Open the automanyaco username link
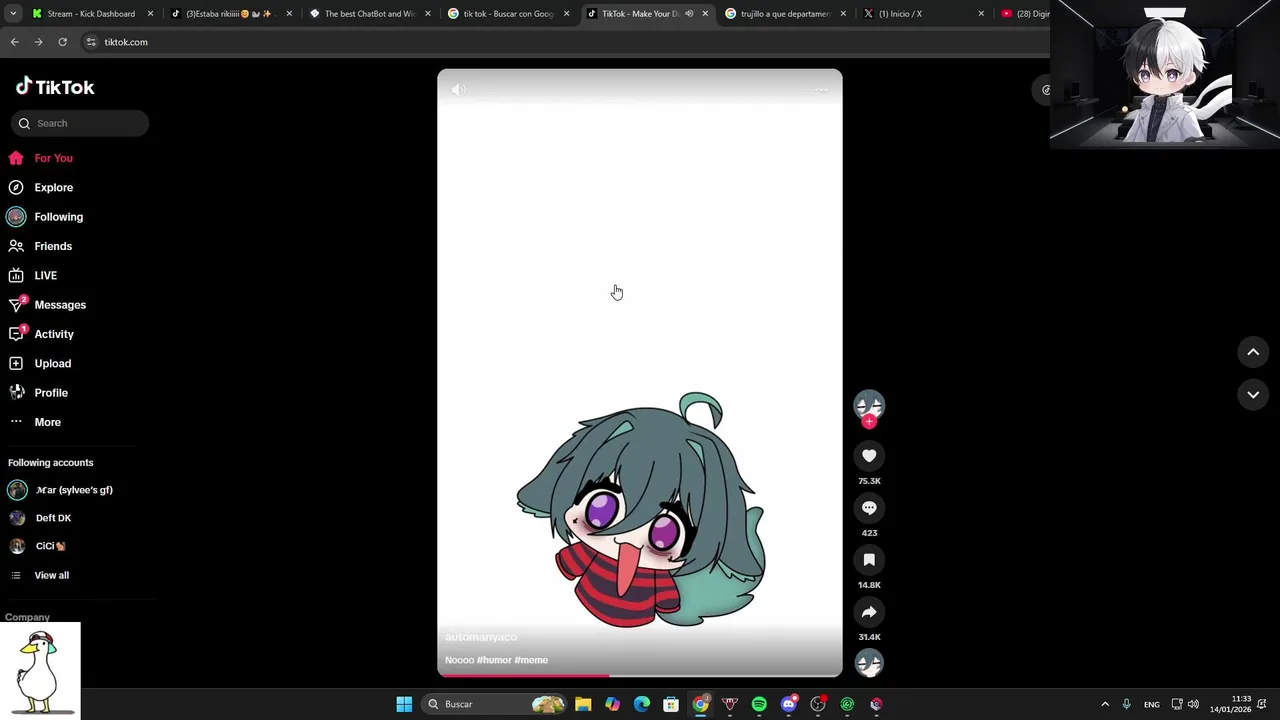Image resolution: width=1280 pixels, height=720 pixels. click(481, 637)
